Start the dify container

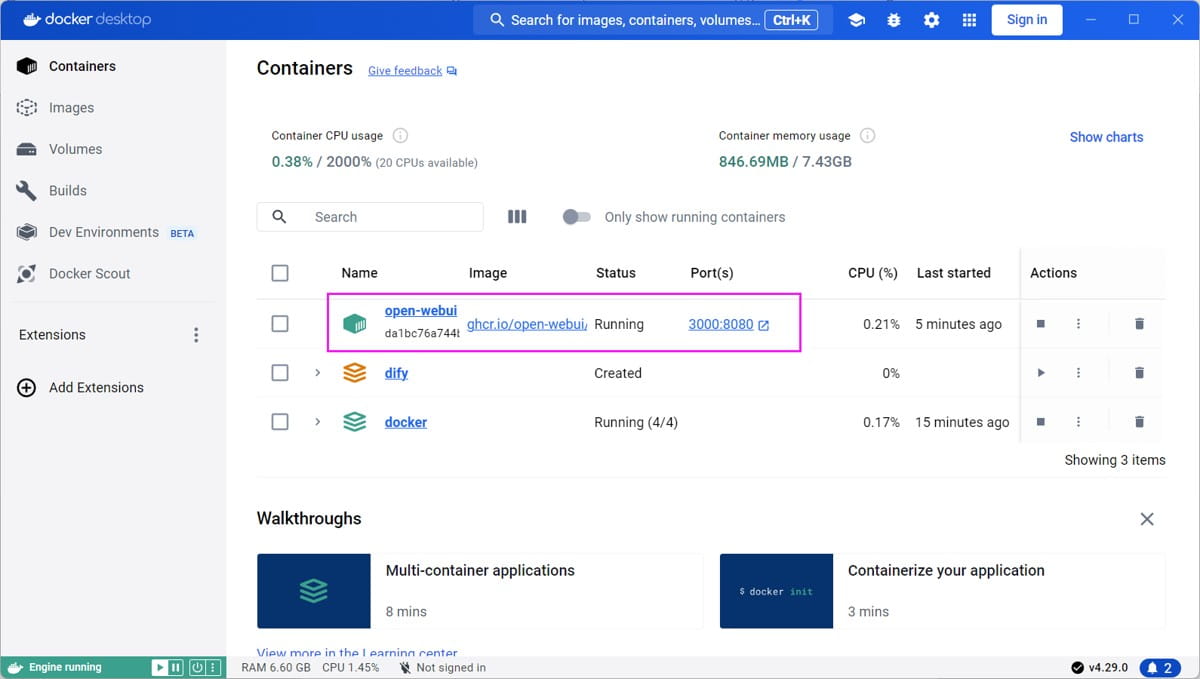(x=1040, y=373)
